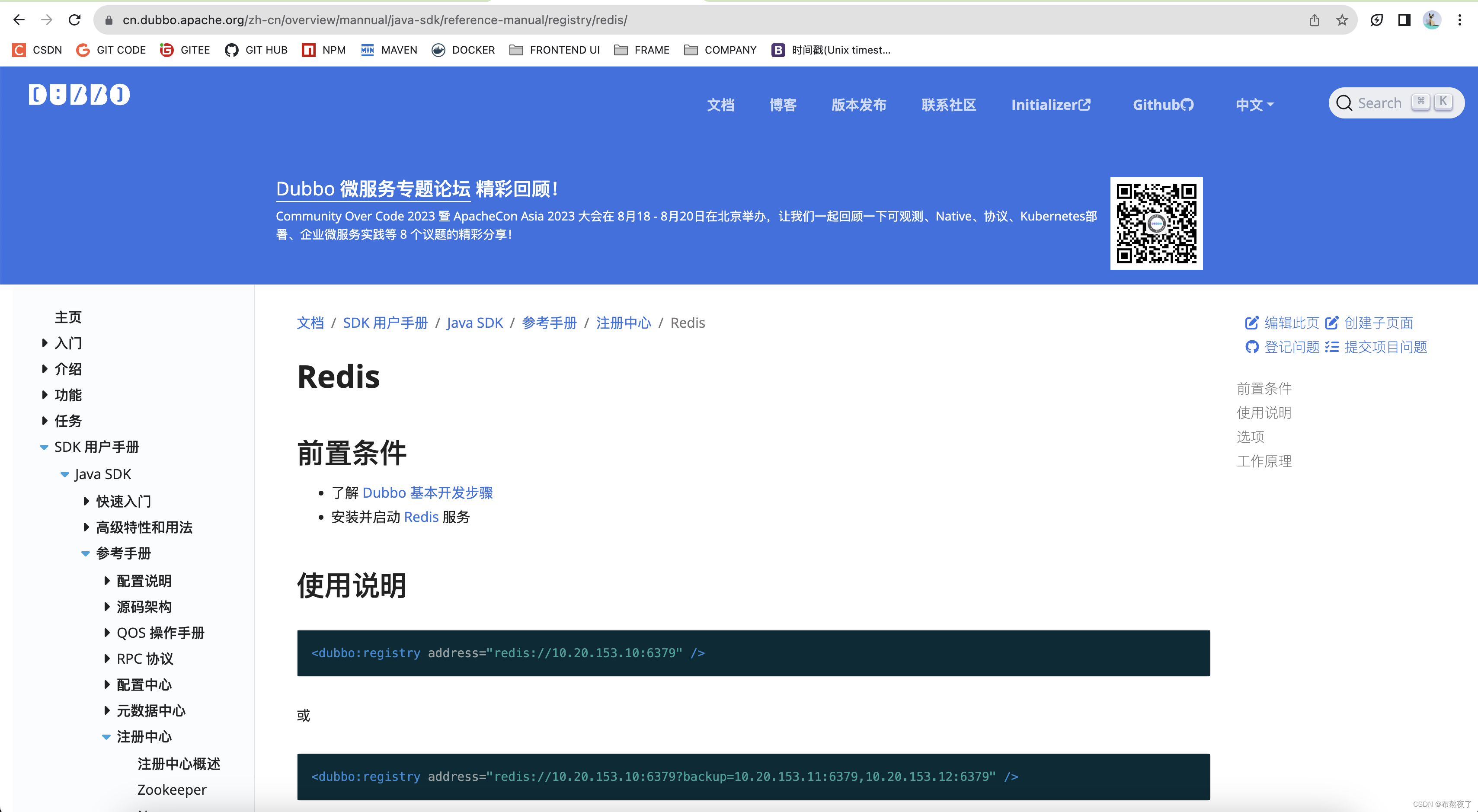
Task: Open the 版本发布 nav item
Action: coord(858,105)
